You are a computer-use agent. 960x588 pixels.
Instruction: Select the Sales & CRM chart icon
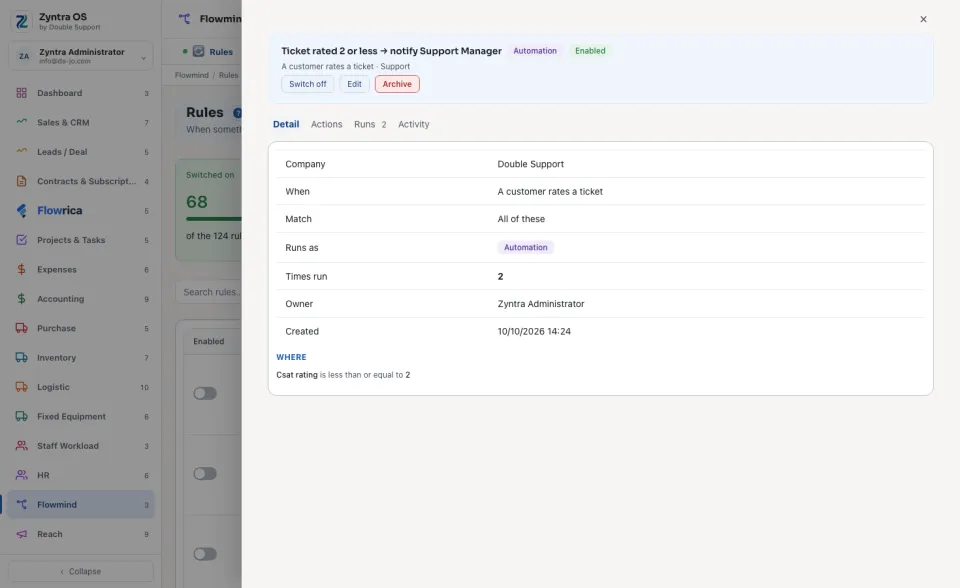pos(21,122)
